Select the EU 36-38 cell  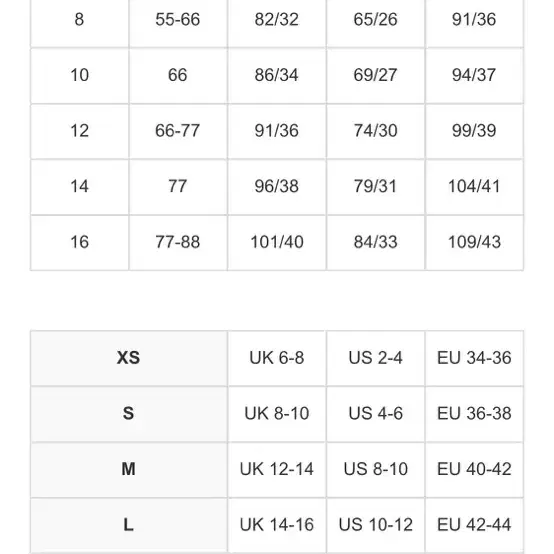pos(474,414)
